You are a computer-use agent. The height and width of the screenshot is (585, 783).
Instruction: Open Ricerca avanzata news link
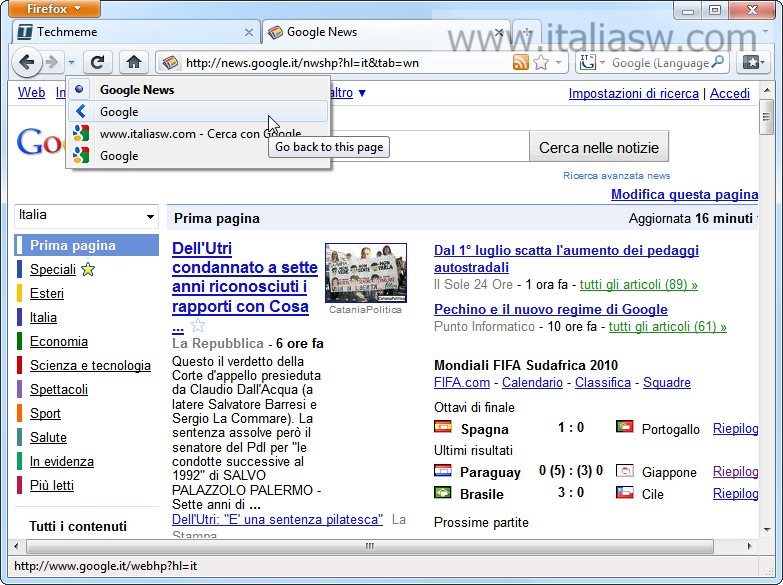click(x=616, y=175)
